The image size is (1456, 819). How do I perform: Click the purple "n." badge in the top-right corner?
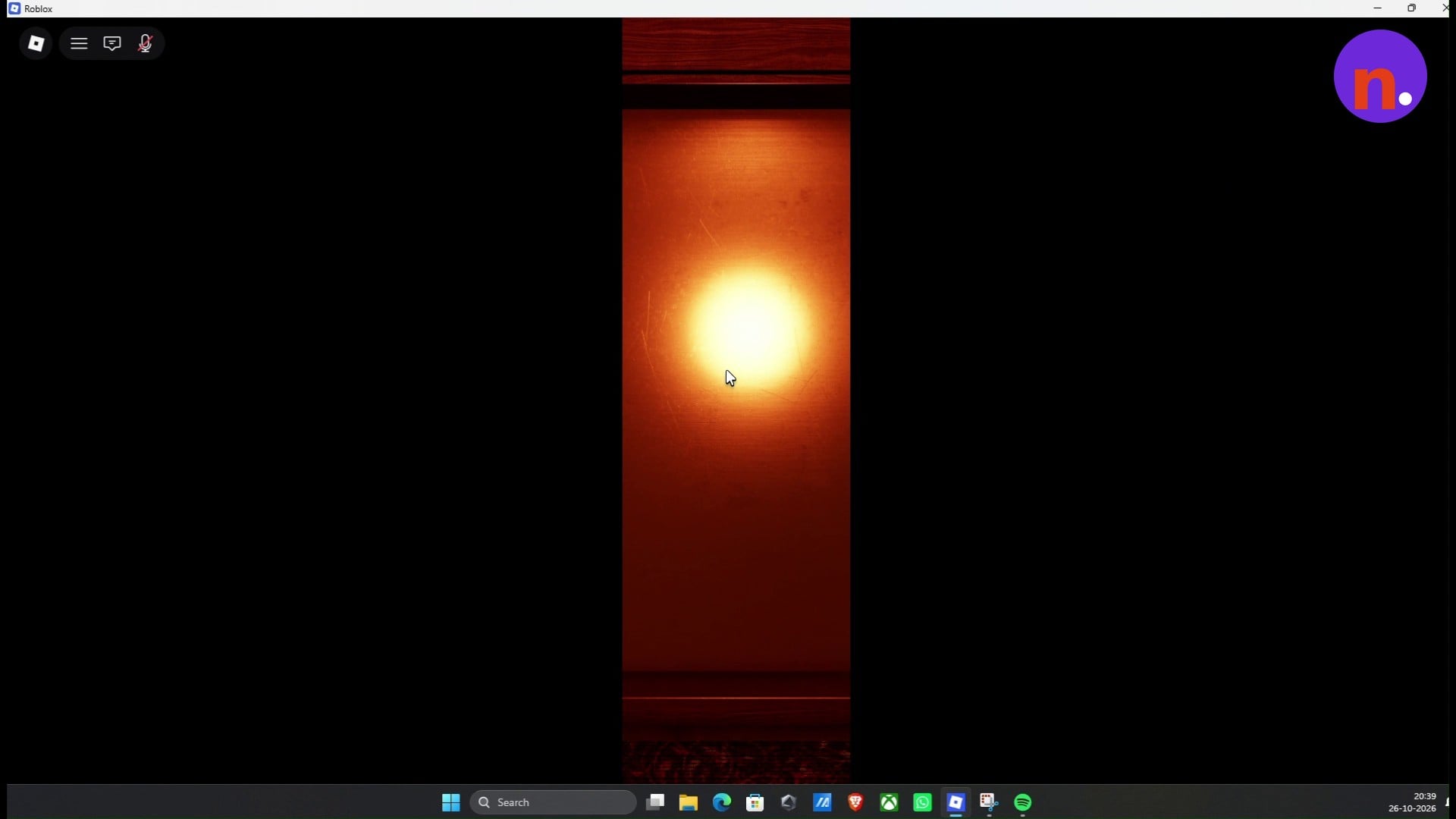click(1380, 76)
